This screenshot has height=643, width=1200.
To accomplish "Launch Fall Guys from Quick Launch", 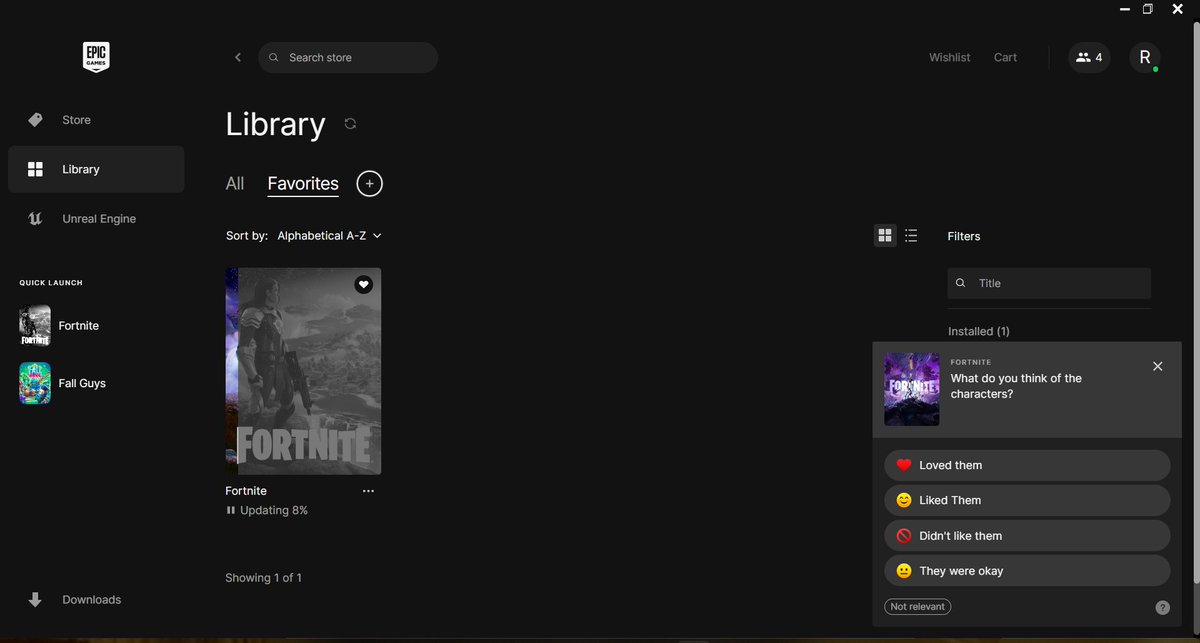I will click(63, 383).
